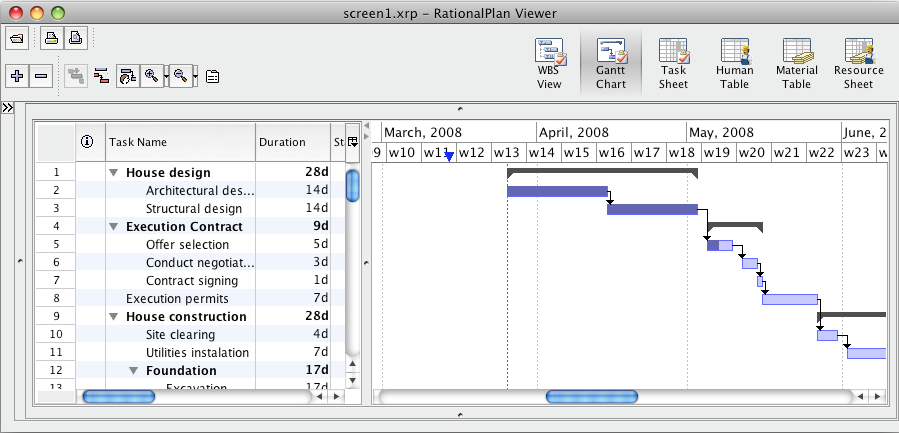Screen dimensions: 899x433
Task: Switch to WBS View
Action: click(549, 63)
